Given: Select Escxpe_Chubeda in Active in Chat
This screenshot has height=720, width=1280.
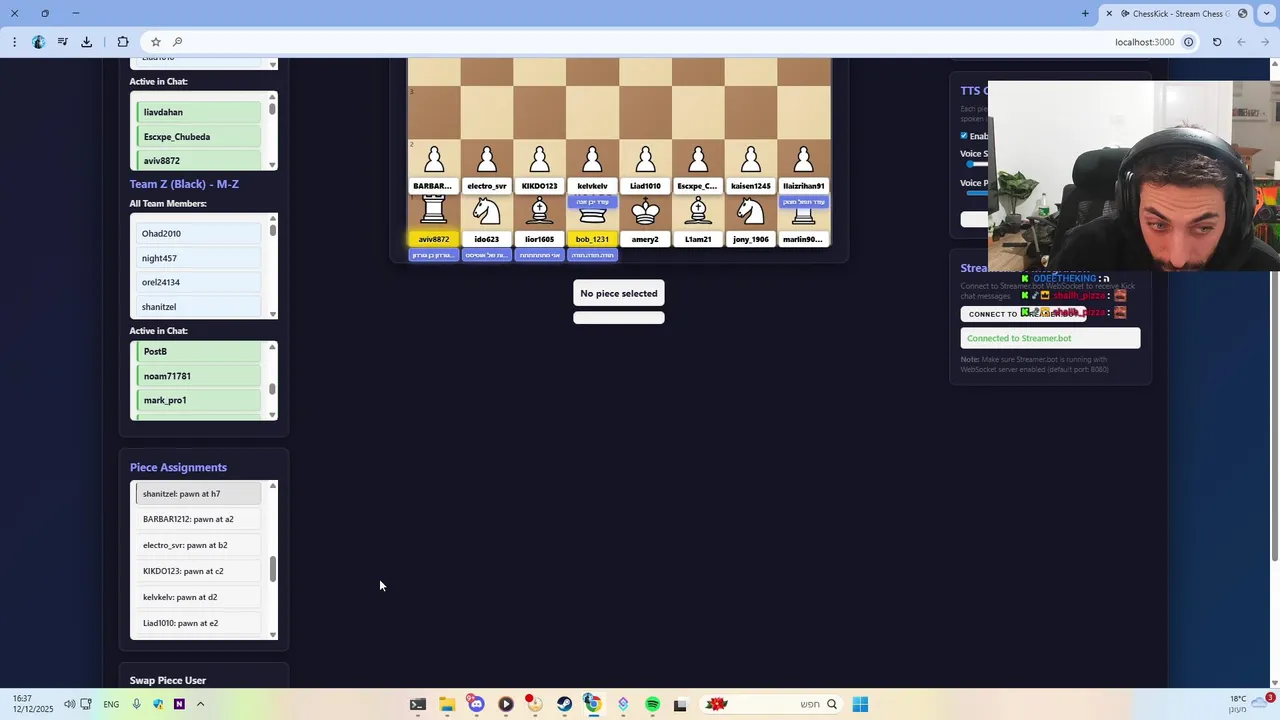Looking at the screenshot, I should tap(198, 137).
